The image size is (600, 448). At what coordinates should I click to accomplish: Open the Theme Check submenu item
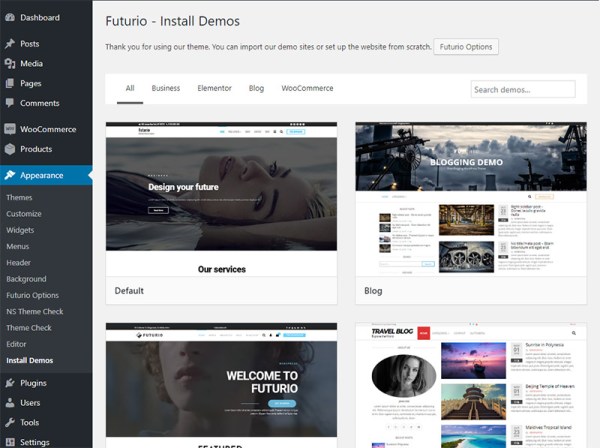pyautogui.click(x=29, y=328)
